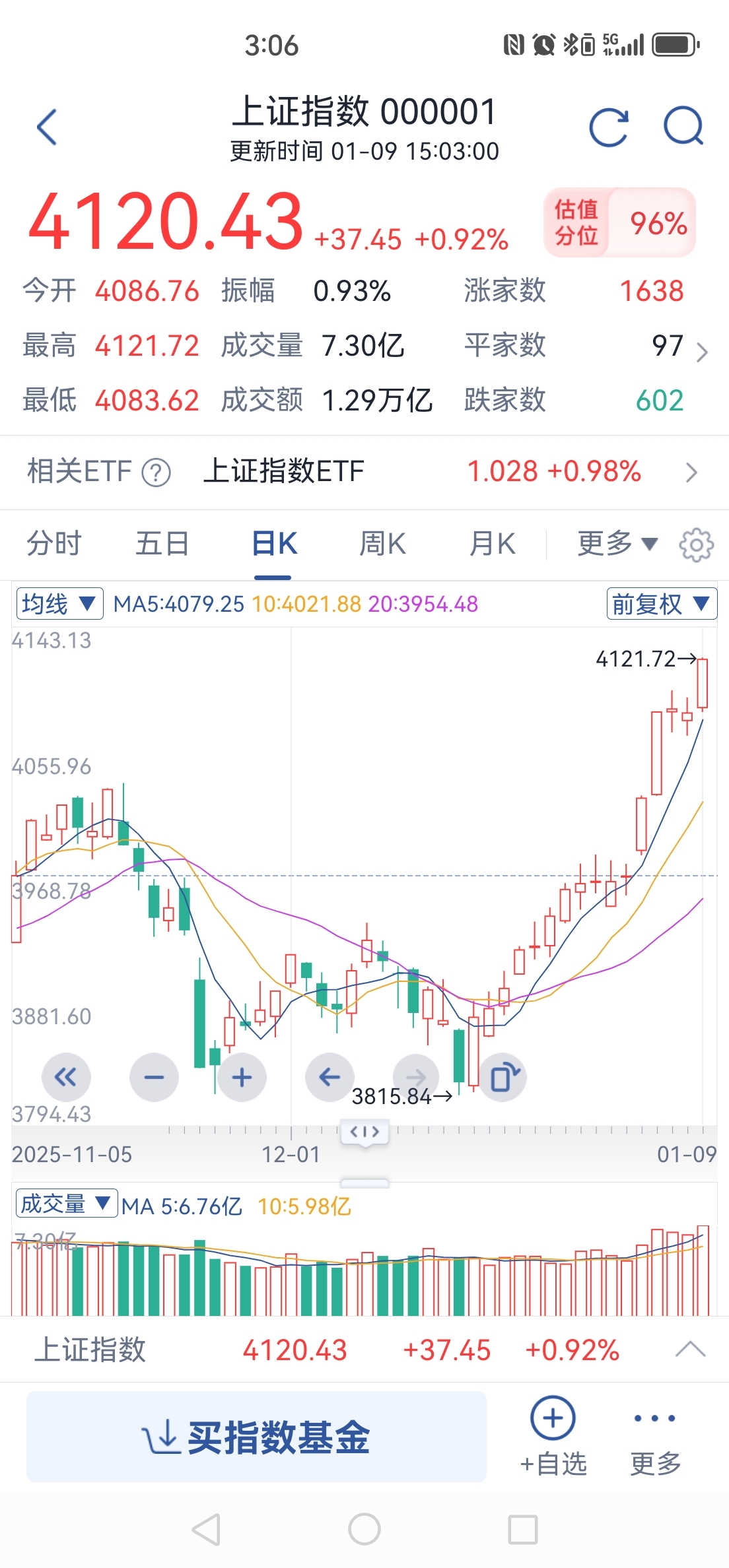Open the 前复权 adjustment dropdown

[x=661, y=604]
